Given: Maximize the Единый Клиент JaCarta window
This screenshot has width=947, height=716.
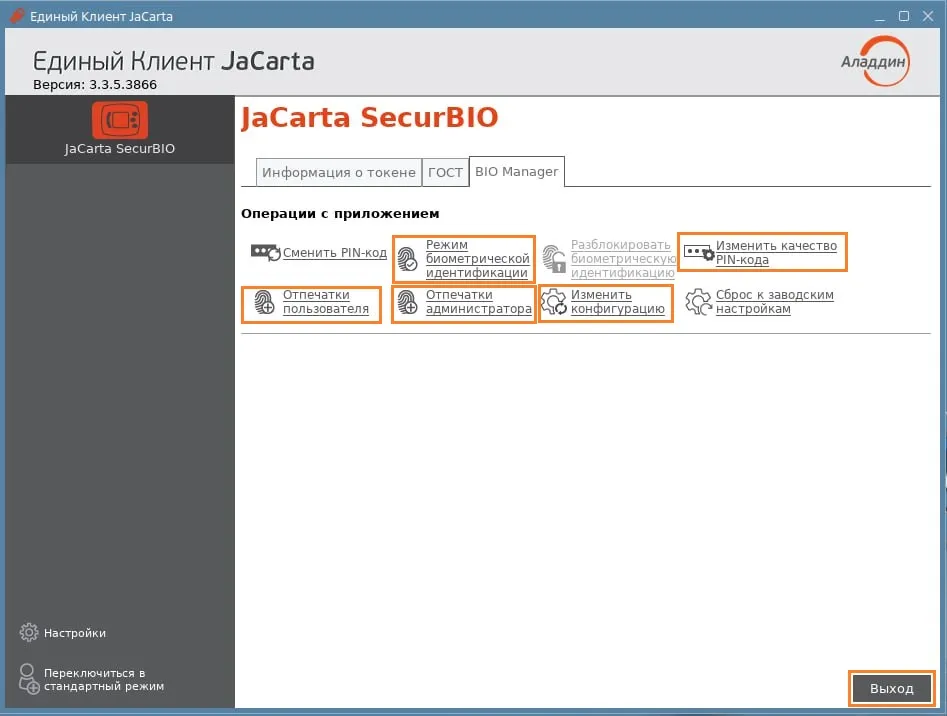Looking at the screenshot, I should pos(904,16).
